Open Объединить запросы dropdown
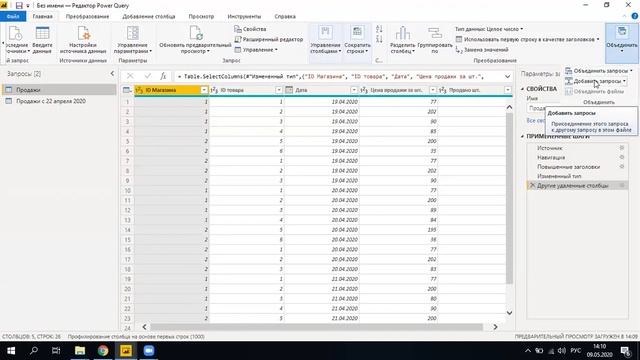This screenshot has height=360, width=640. (x=599, y=71)
